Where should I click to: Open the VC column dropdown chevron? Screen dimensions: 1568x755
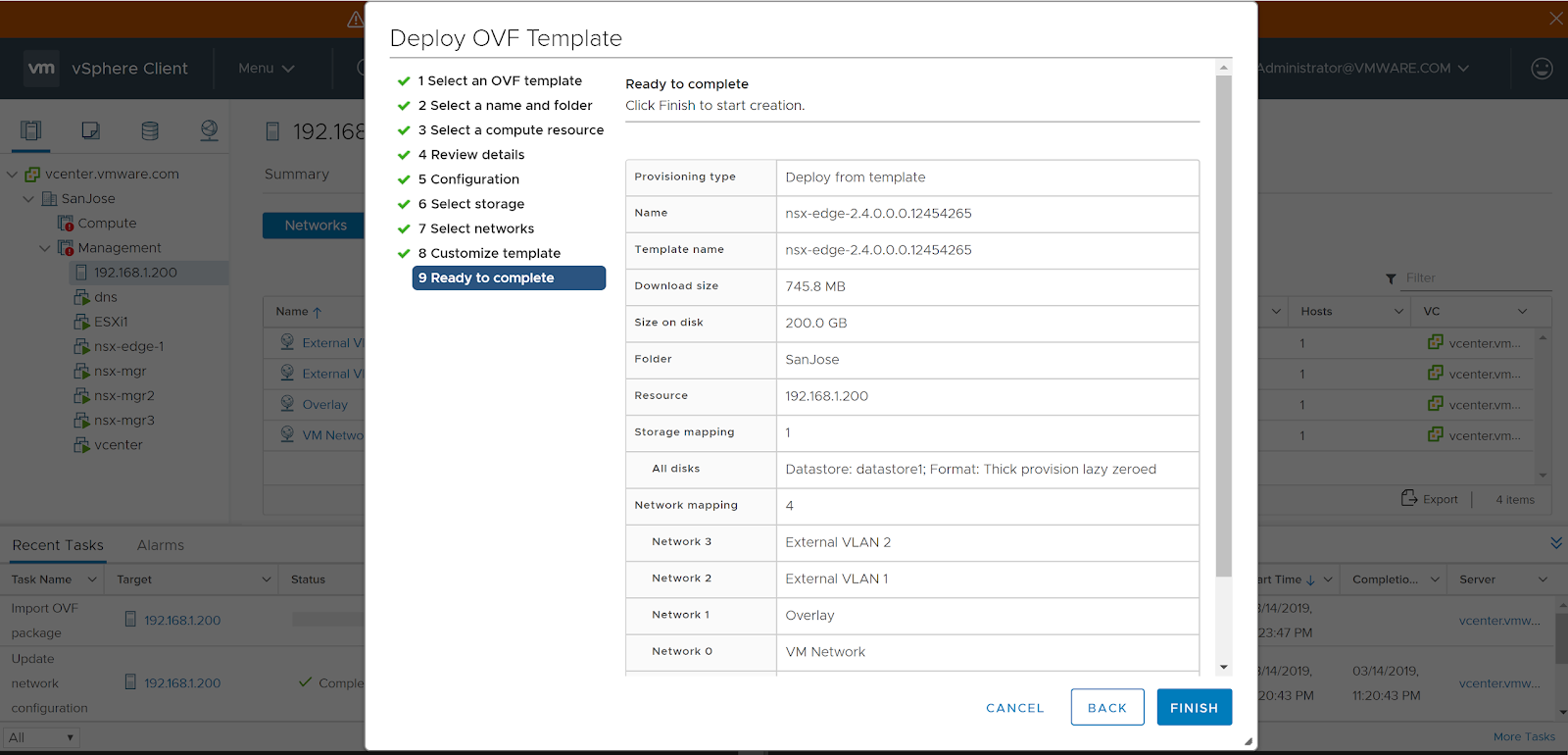coord(1522,311)
